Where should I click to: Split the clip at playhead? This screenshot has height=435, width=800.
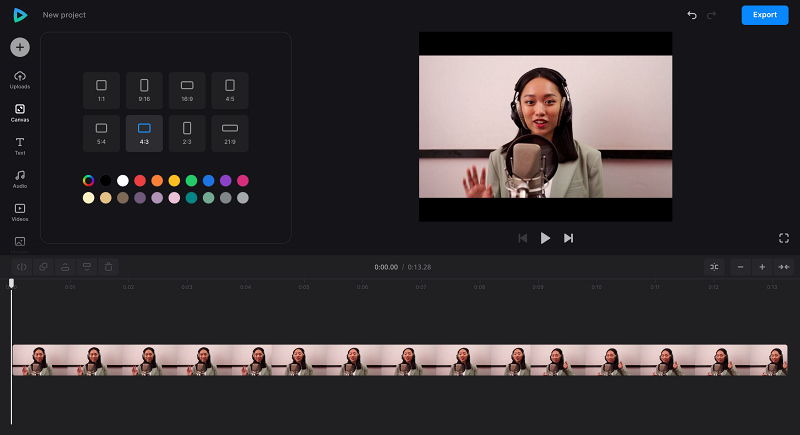tap(22, 267)
